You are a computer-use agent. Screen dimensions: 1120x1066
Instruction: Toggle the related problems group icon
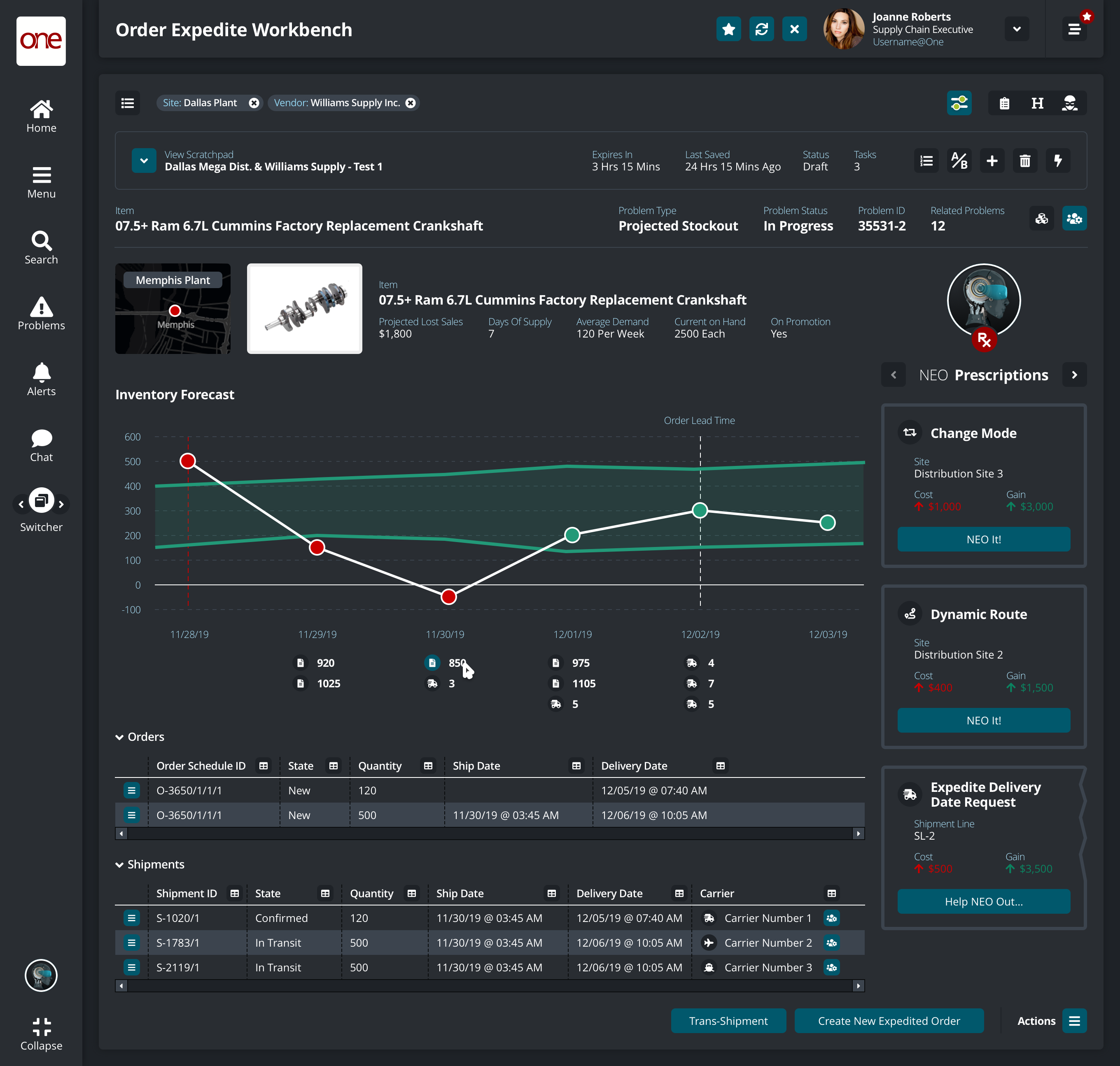tap(1073, 218)
